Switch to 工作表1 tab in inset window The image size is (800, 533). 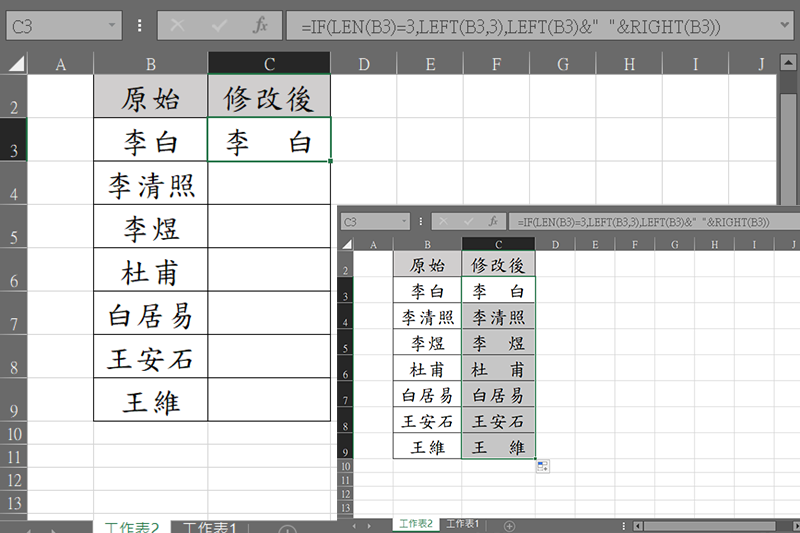coord(462,524)
